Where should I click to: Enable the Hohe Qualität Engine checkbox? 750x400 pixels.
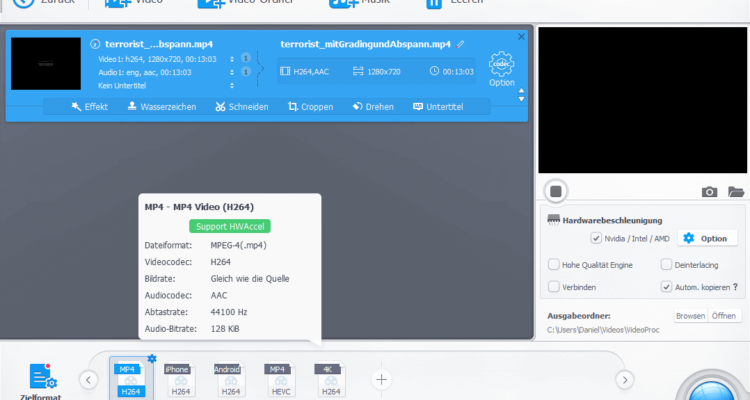tap(554, 264)
